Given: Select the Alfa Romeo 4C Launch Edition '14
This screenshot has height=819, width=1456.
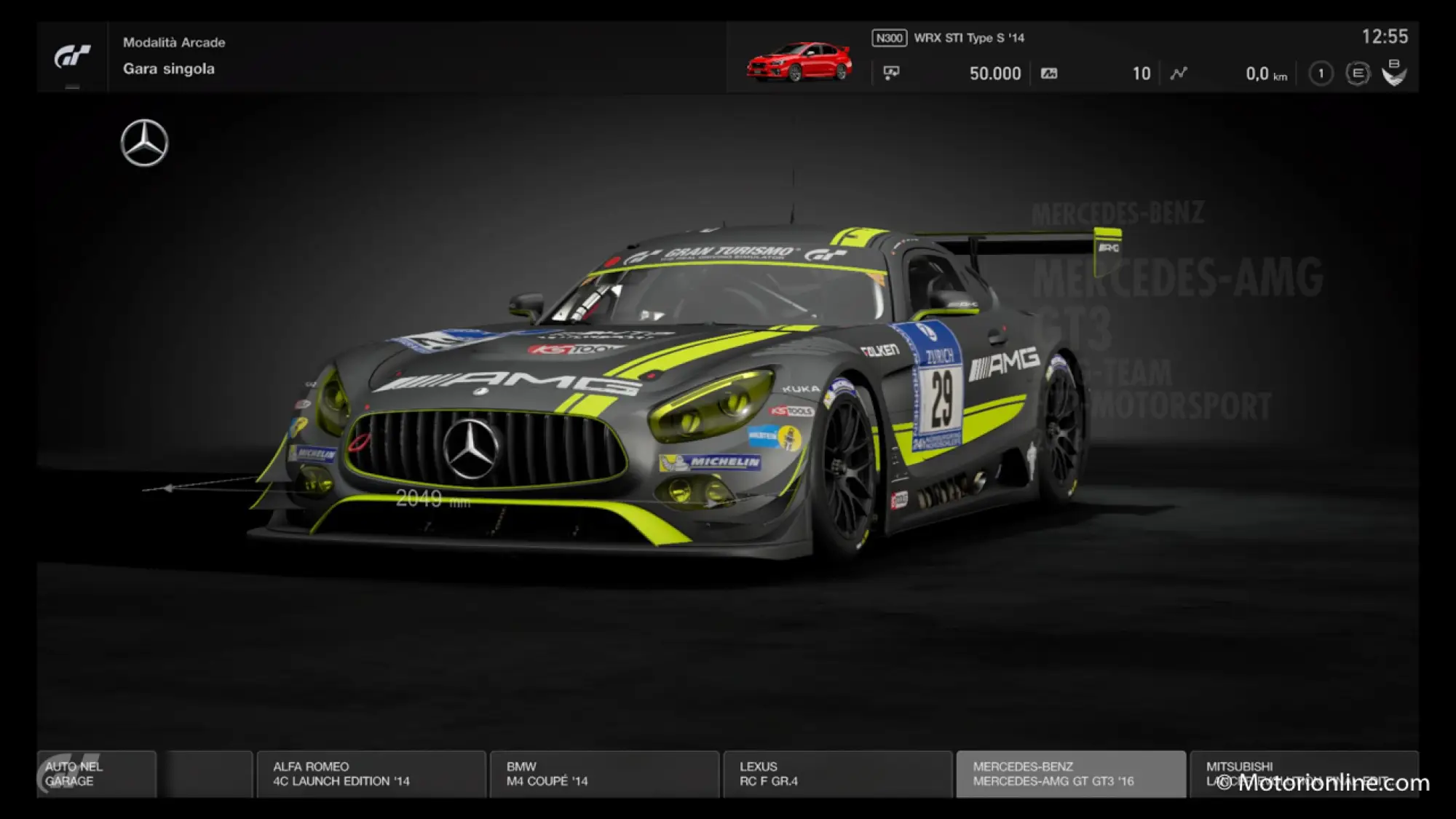Looking at the screenshot, I should (x=371, y=774).
